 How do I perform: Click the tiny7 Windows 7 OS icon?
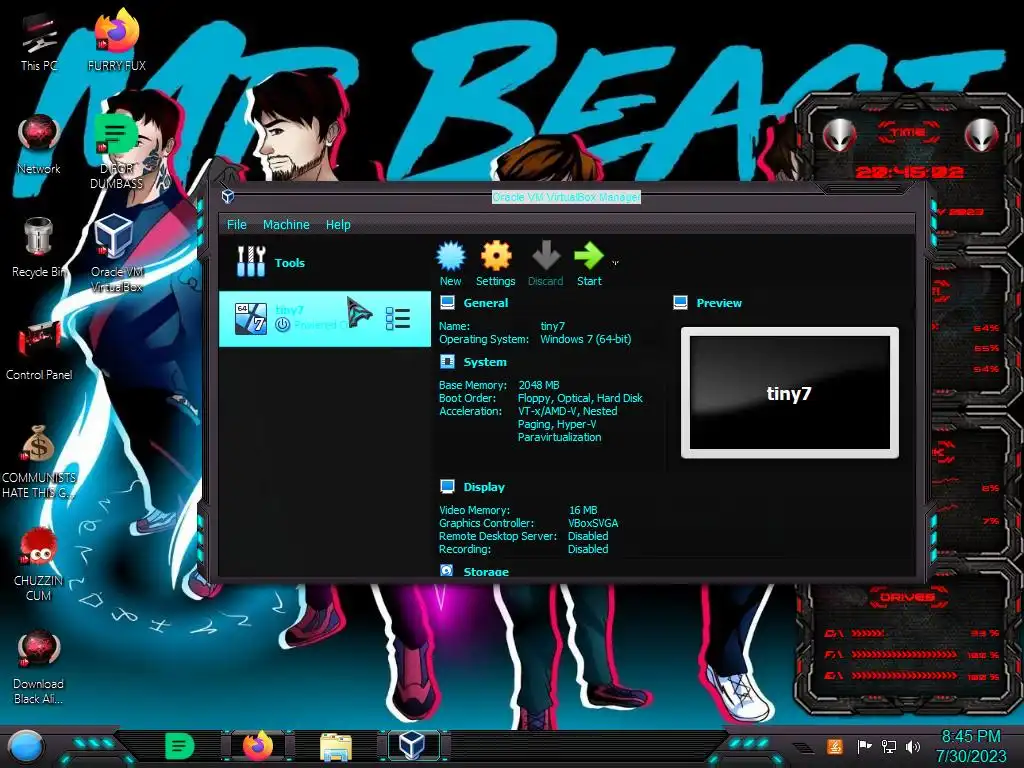coord(251,319)
